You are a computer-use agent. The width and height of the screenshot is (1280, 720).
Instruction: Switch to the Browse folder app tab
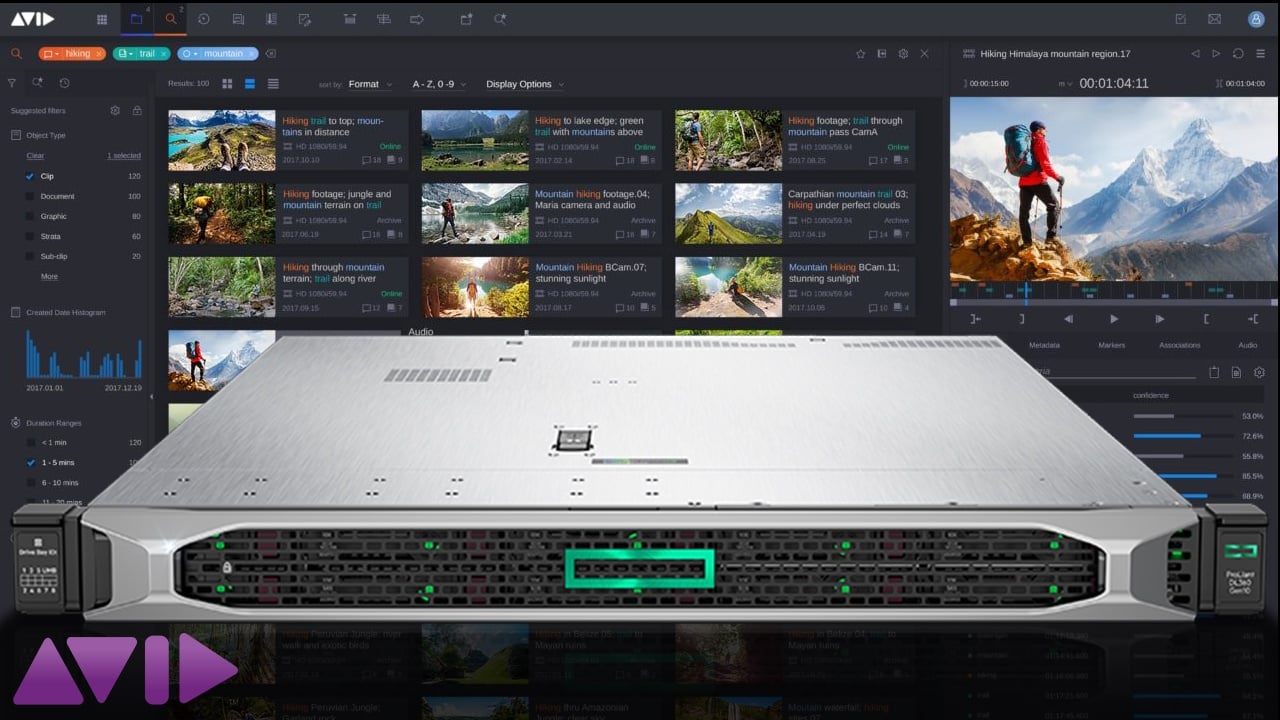click(x=137, y=18)
